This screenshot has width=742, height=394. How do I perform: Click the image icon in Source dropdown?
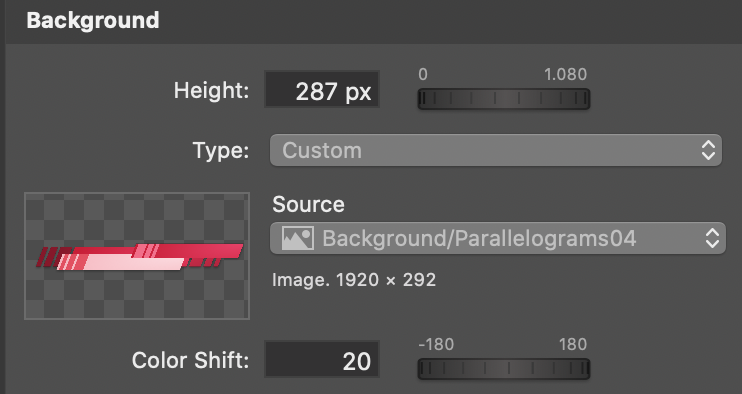click(x=298, y=238)
